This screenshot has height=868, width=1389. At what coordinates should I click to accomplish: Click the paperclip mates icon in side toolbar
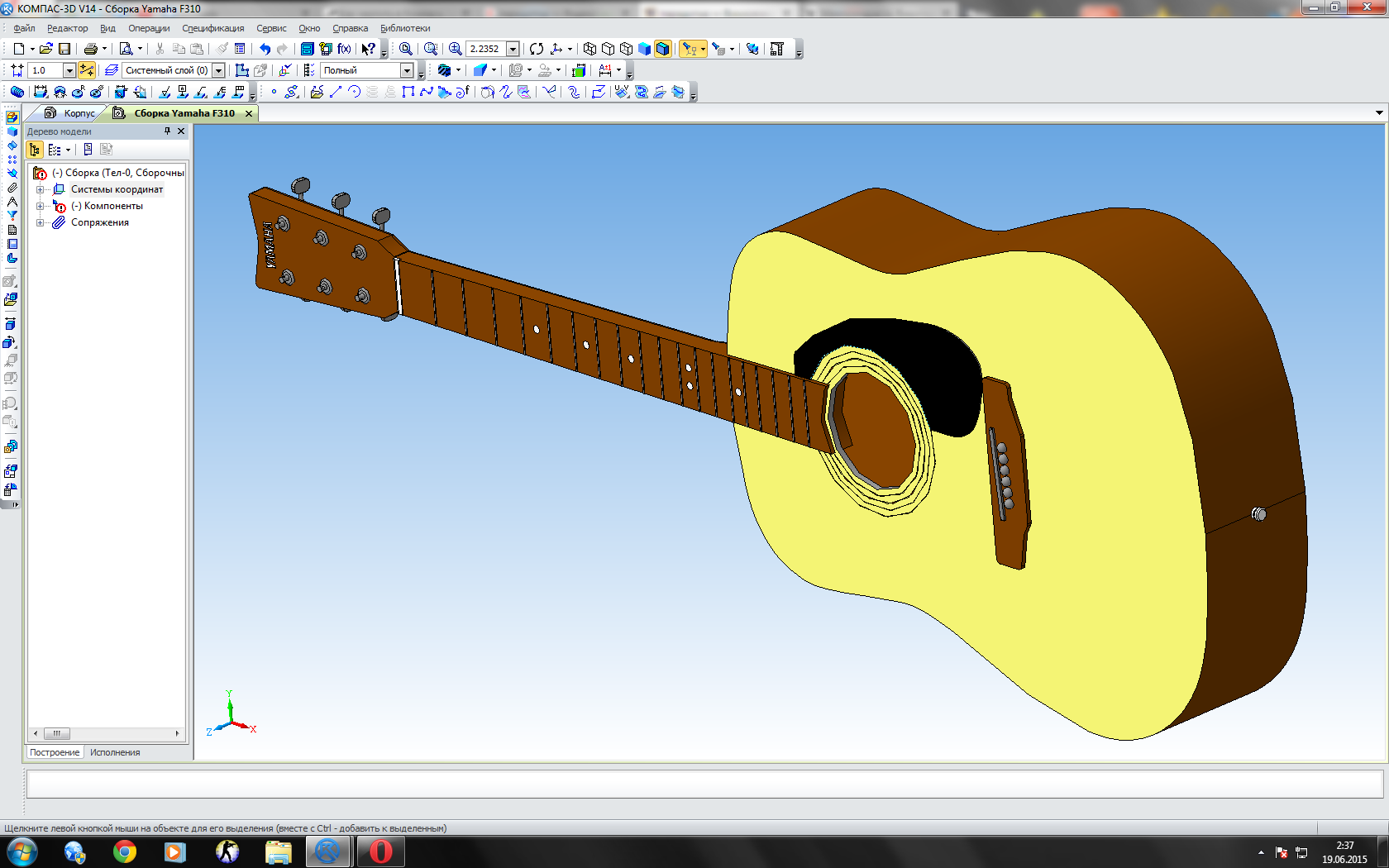point(12,188)
